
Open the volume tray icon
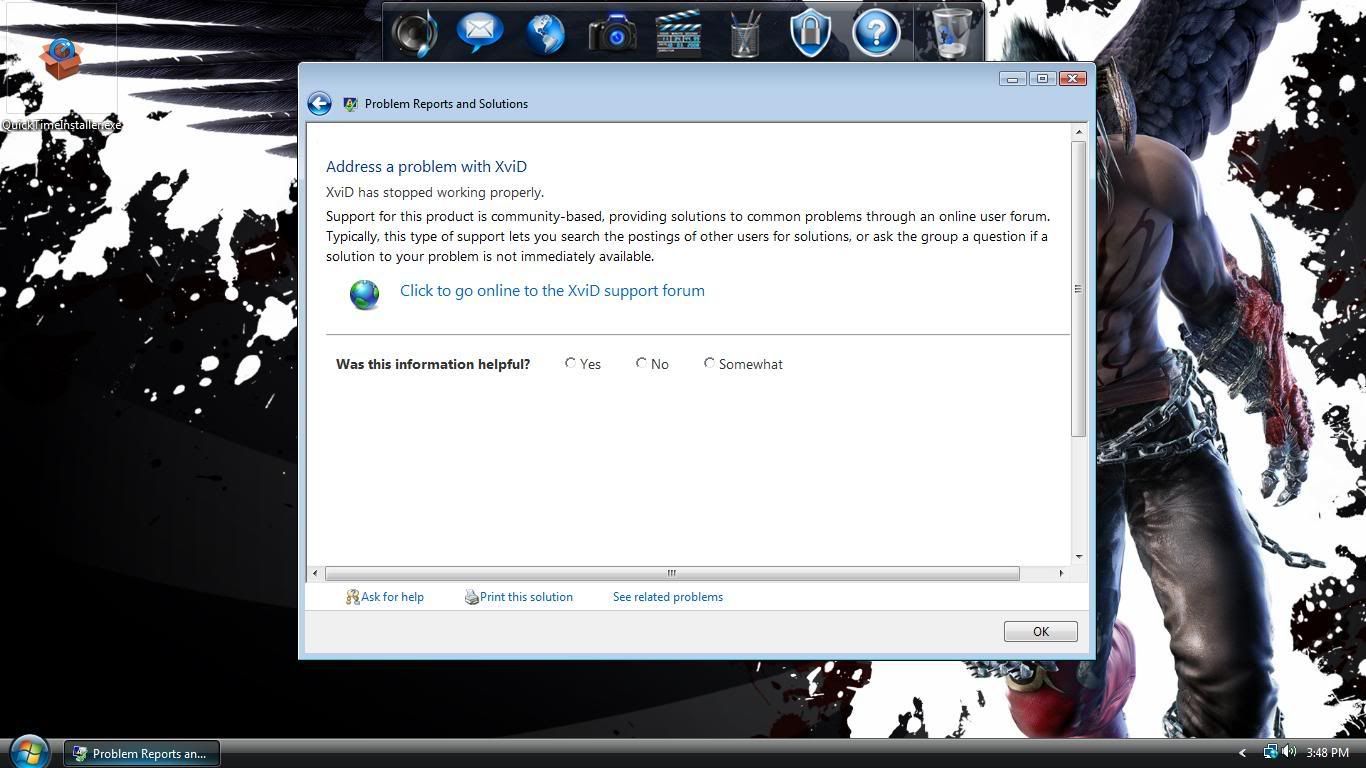tap(1289, 752)
